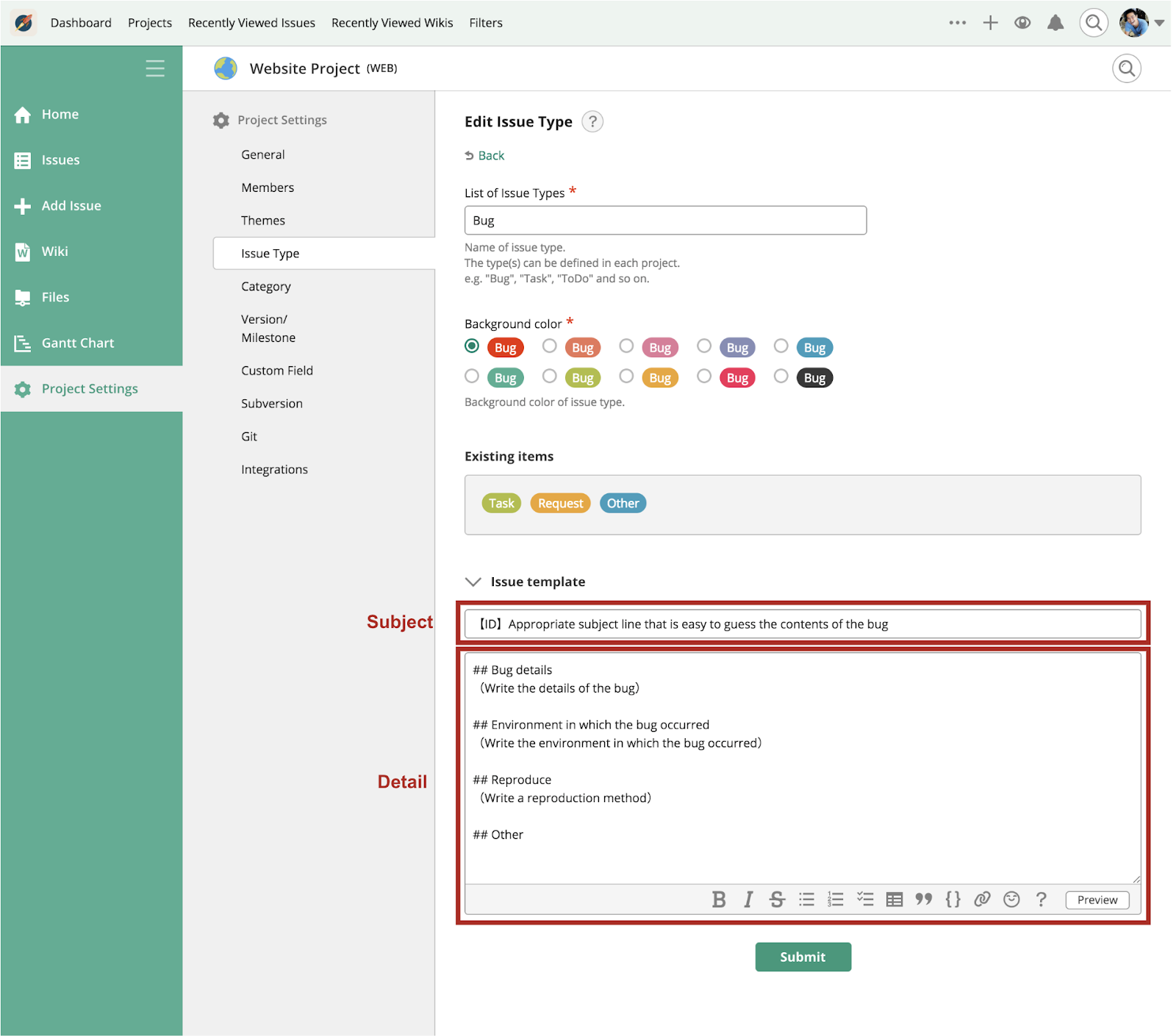Select the blue Bug color radio

[x=781, y=346]
